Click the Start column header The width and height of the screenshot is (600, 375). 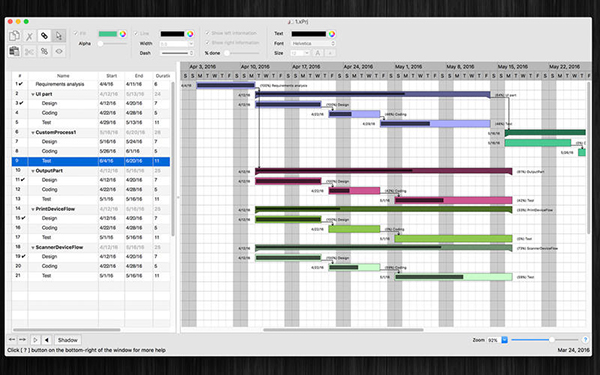point(111,76)
